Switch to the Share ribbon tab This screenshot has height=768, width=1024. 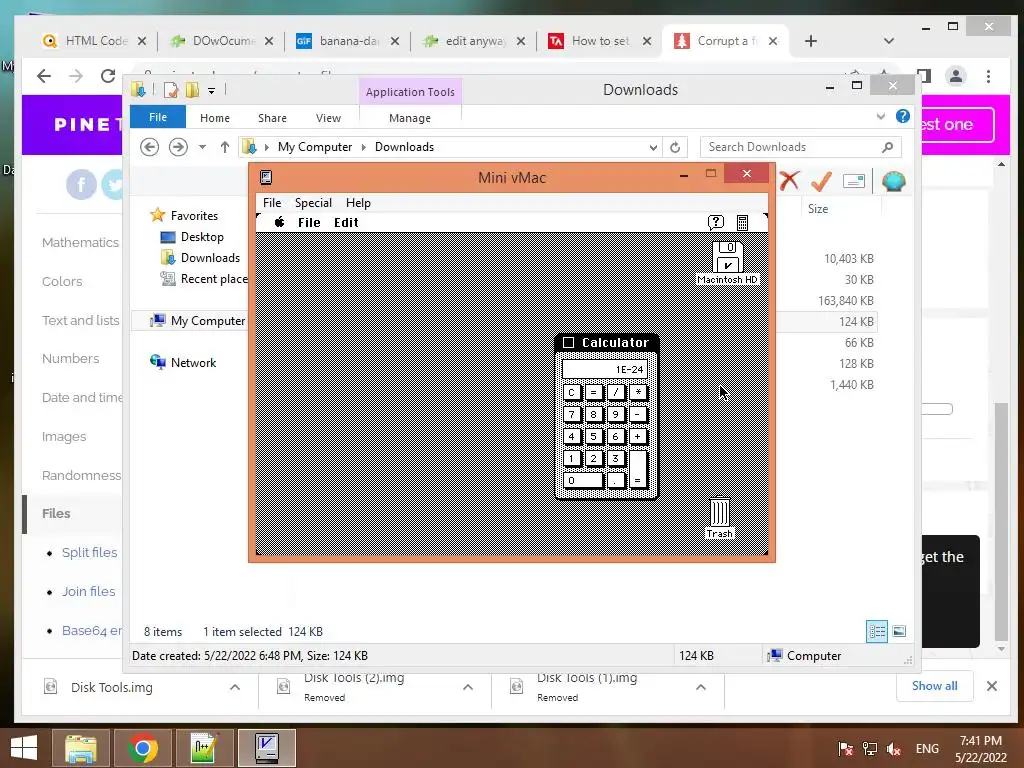click(272, 118)
